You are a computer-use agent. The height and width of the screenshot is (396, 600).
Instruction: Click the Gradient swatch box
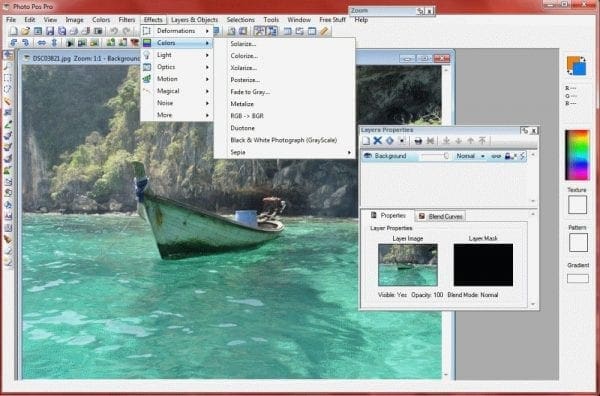coord(578,278)
